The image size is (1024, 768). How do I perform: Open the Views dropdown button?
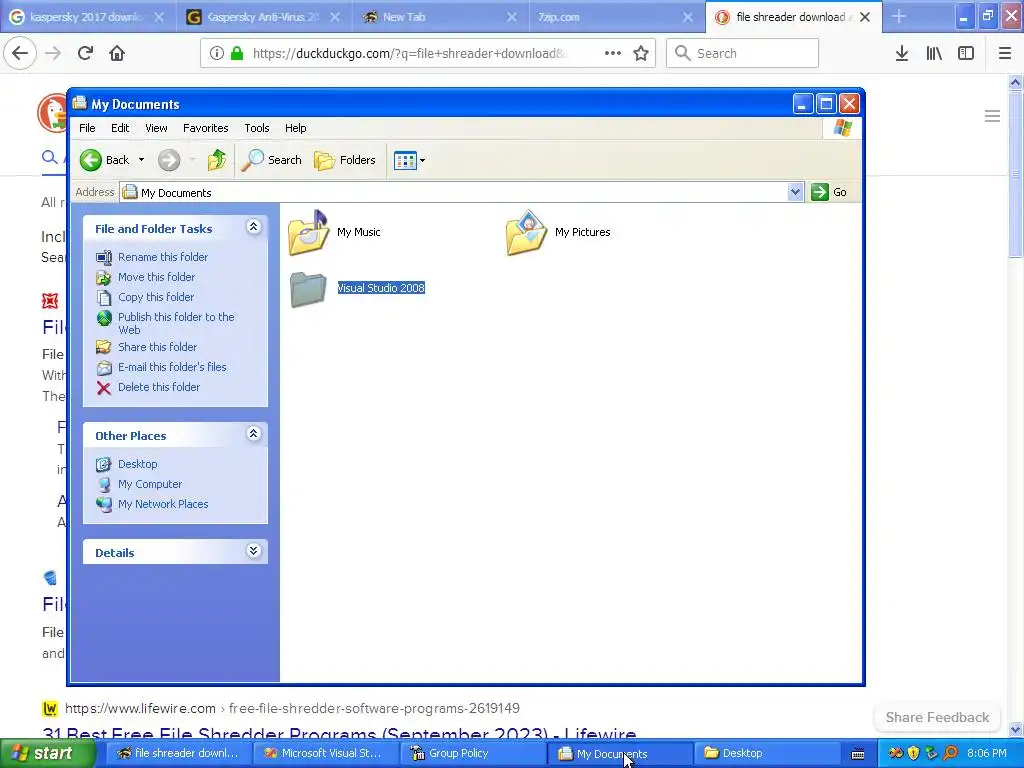409,160
